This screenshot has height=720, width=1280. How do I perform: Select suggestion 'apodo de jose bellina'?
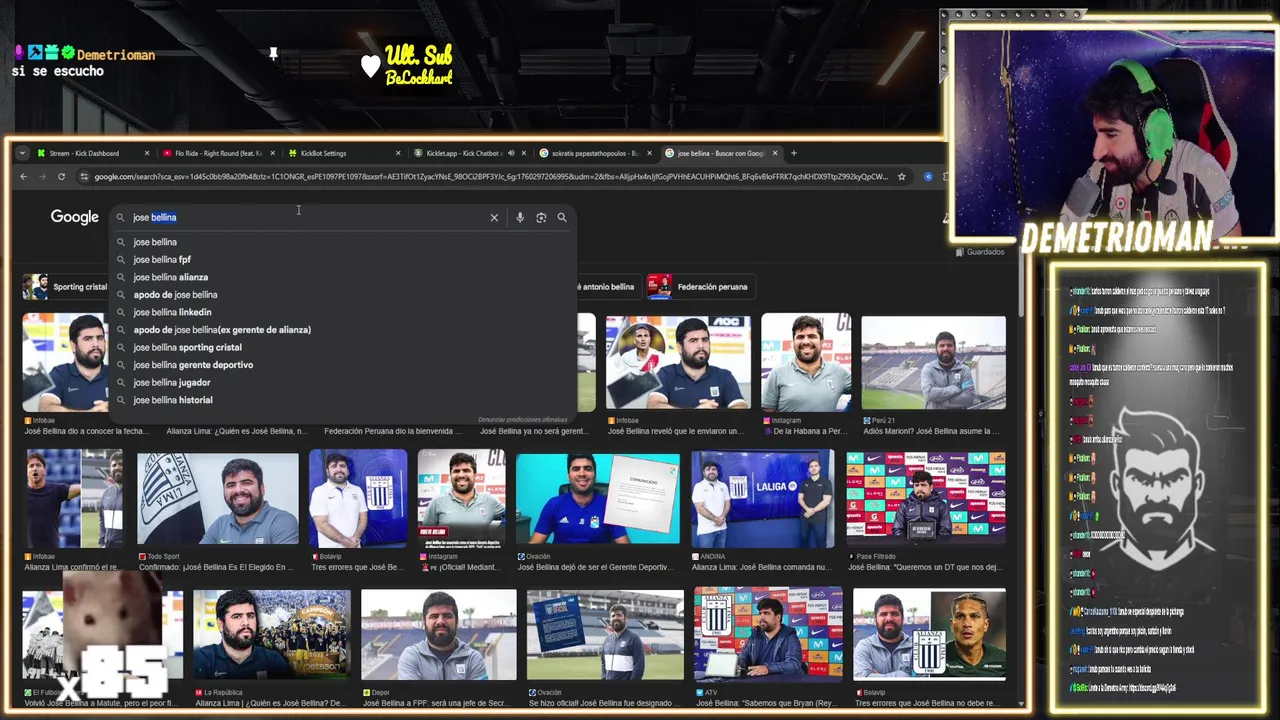(342, 295)
